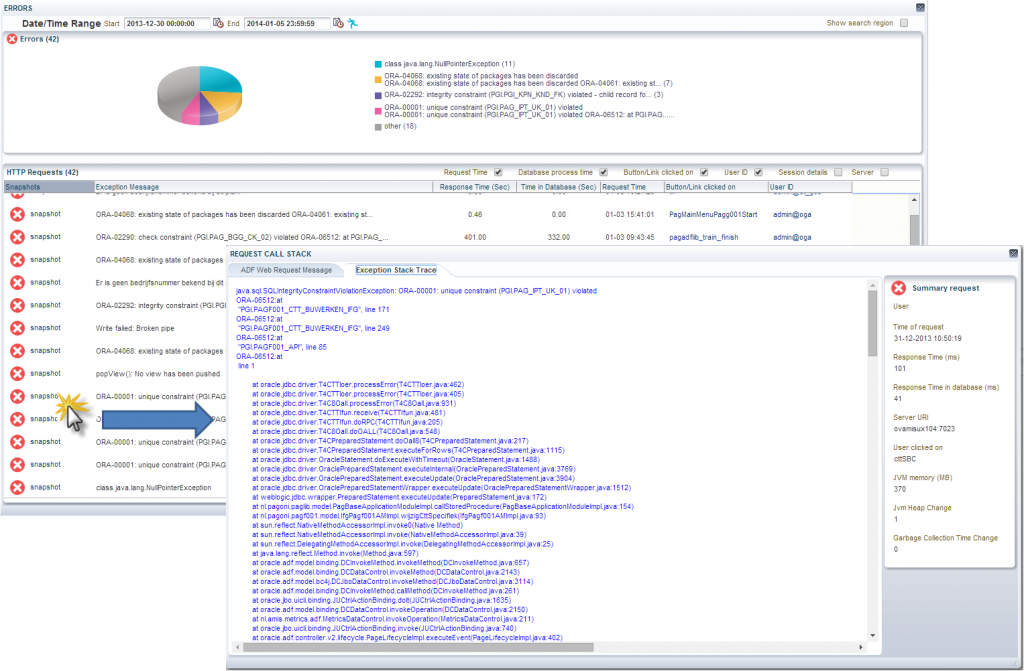Click the orange ORA-04068 legend swatch
Screen dimensions: 1024x671
pos(378,80)
